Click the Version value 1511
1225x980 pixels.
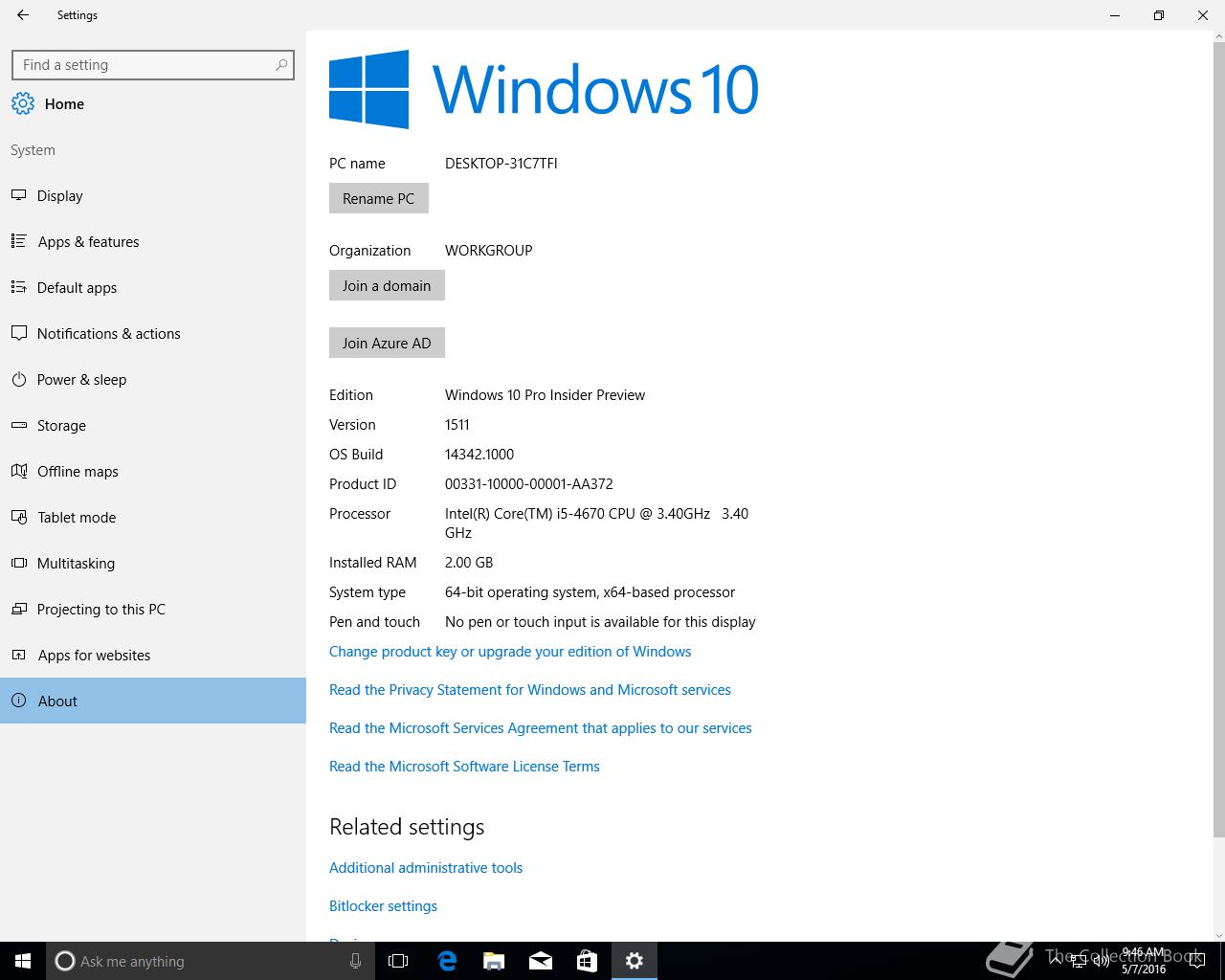point(457,425)
